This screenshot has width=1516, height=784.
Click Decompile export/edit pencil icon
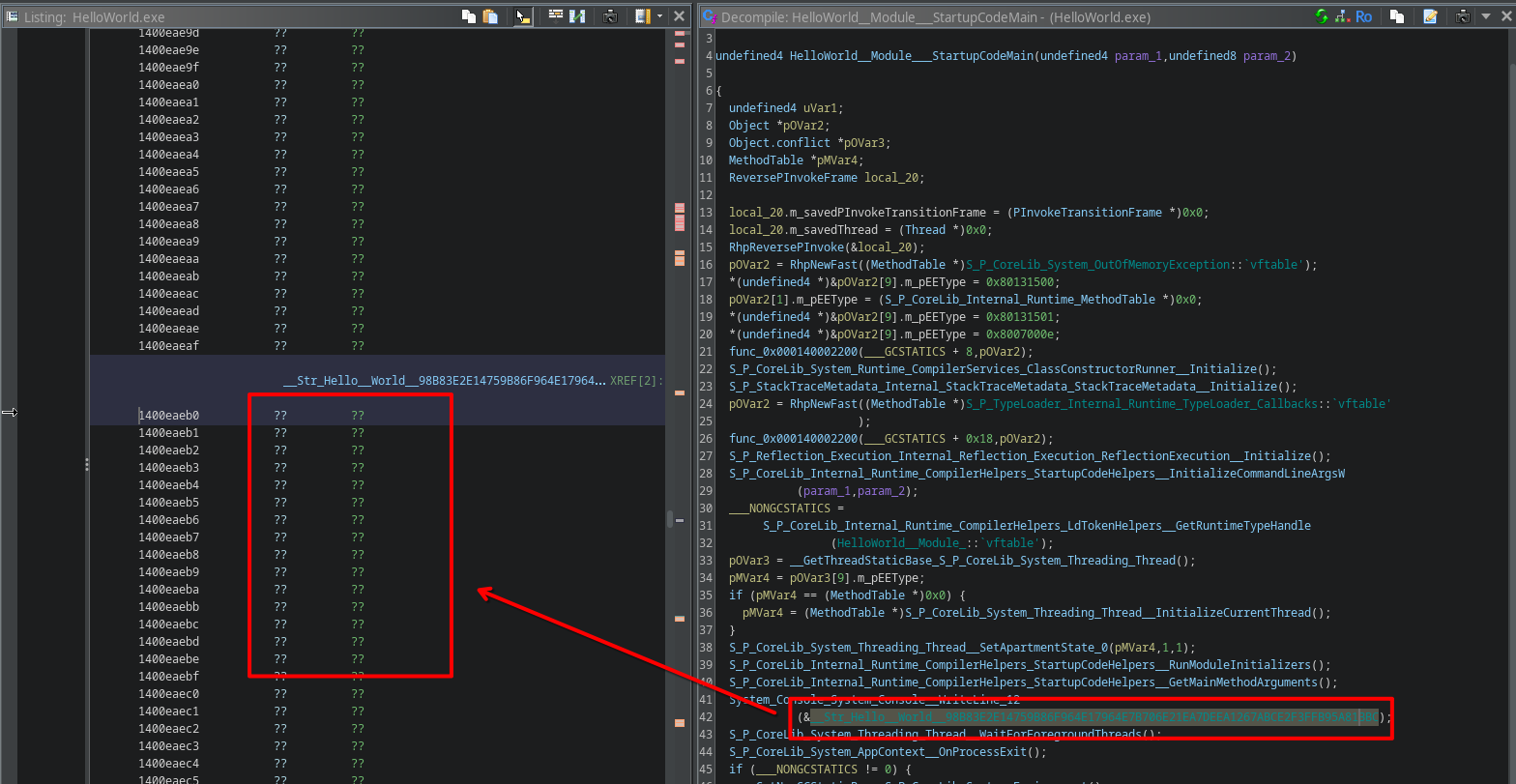[x=1431, y=16]
